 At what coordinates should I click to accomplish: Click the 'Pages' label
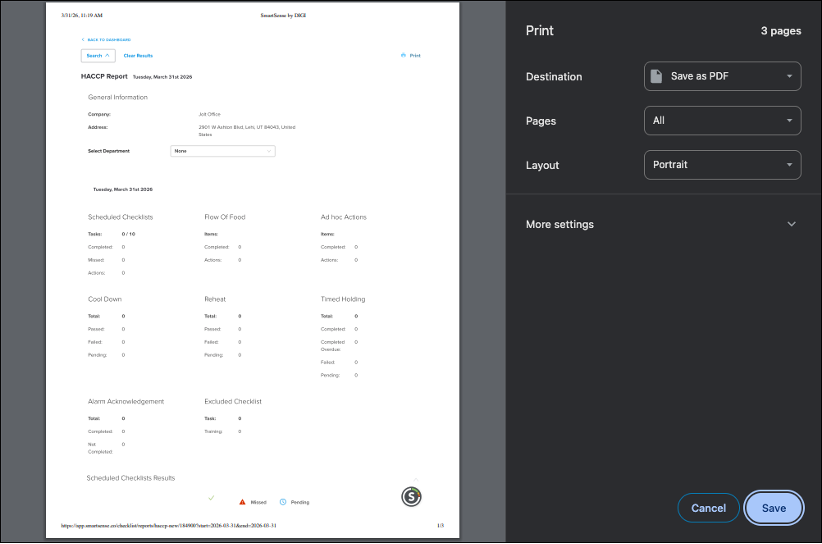click(540, 121)
